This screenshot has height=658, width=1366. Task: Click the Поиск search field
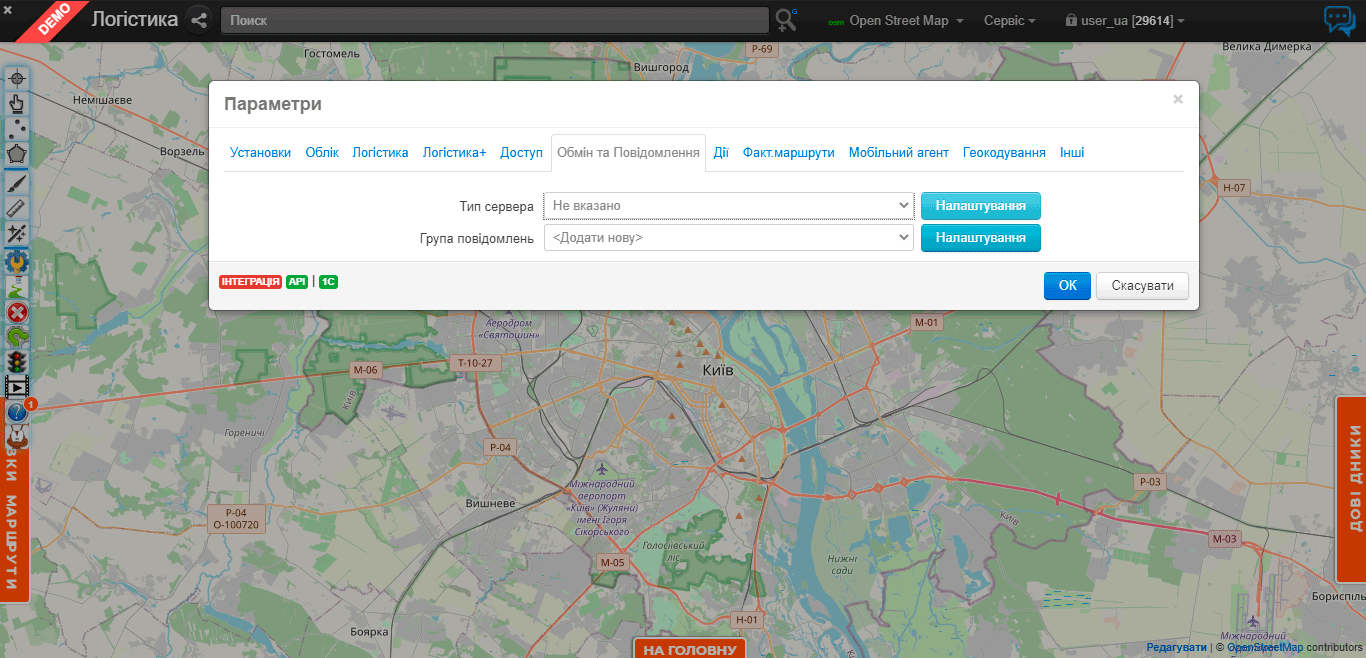pyautogui.click(x=494, y=20)
